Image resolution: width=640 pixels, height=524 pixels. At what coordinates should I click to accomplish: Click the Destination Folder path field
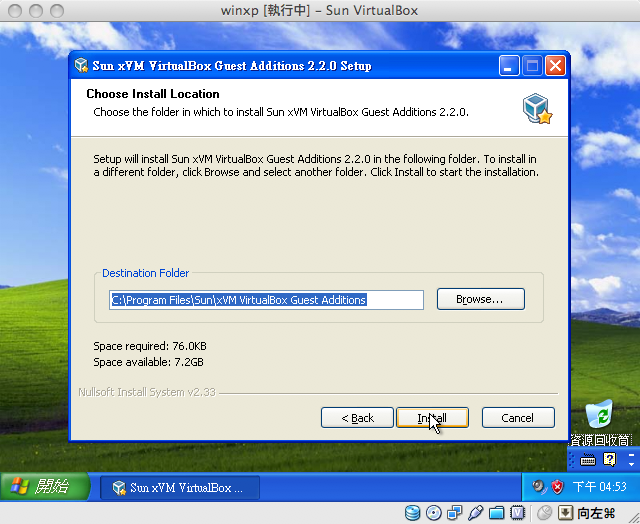tap(266, 300)
